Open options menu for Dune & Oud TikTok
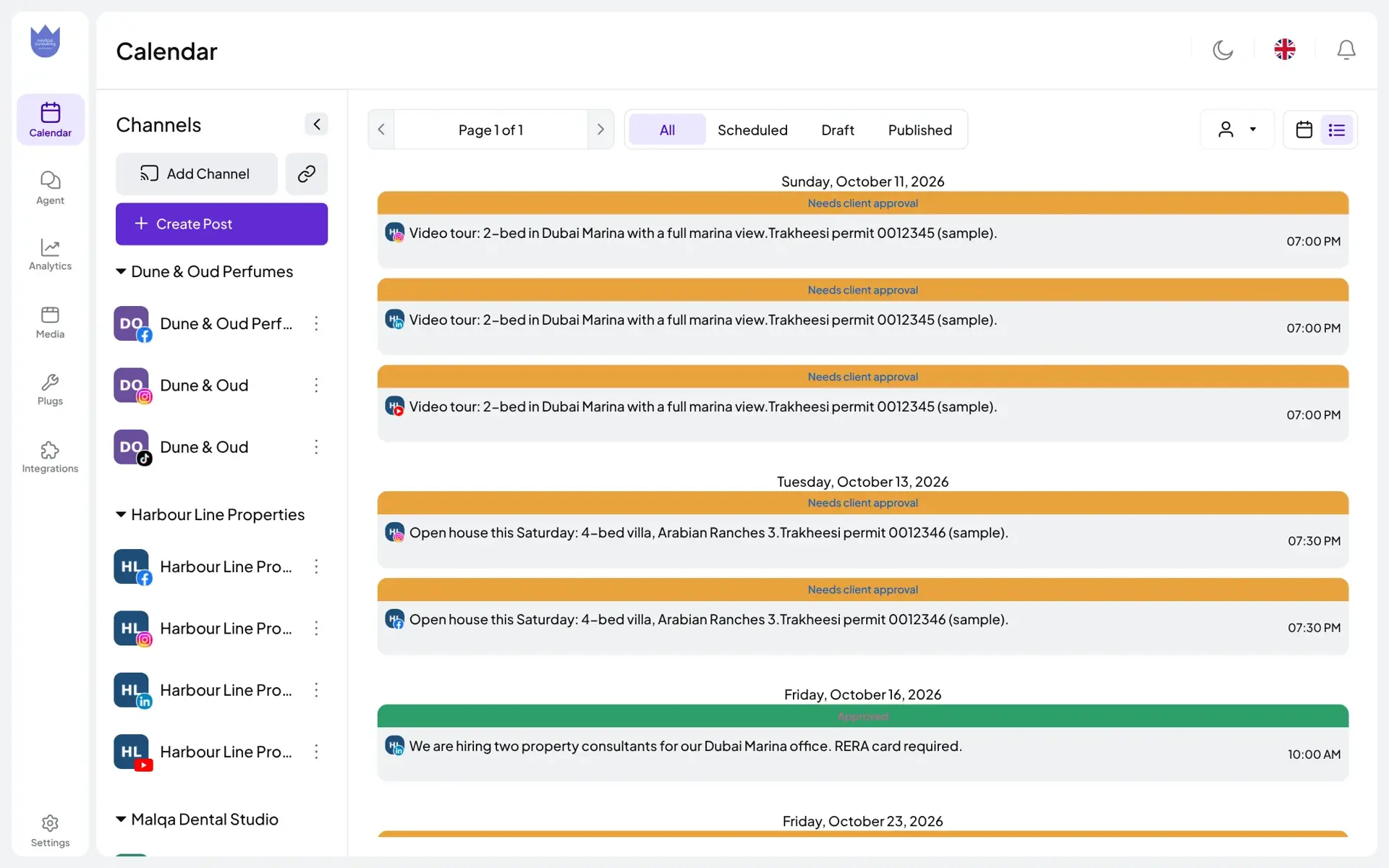This screenshot has width=1389, height=868. coord(316,447)
